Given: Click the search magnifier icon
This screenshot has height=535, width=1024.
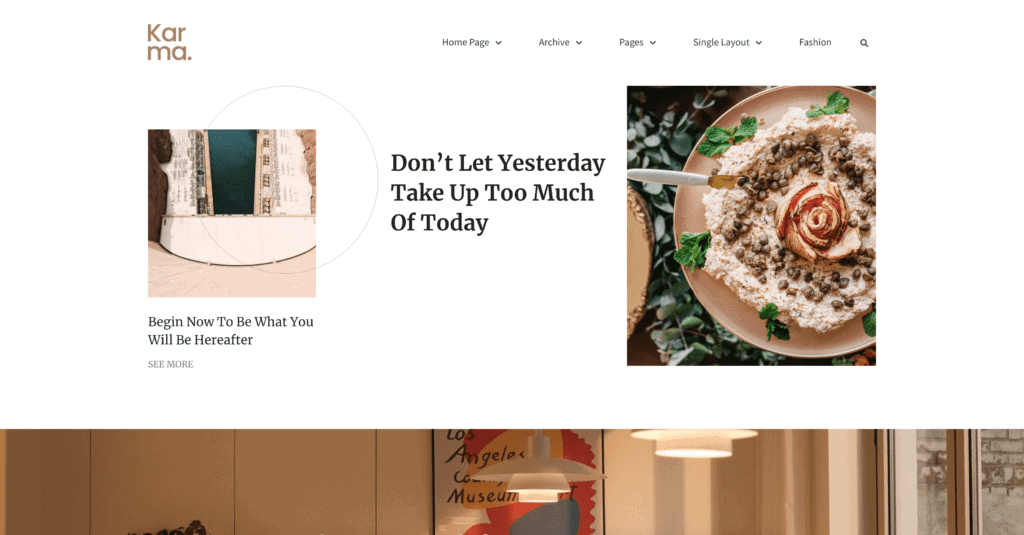Looking at the screenshot, I should coord(864,43).
